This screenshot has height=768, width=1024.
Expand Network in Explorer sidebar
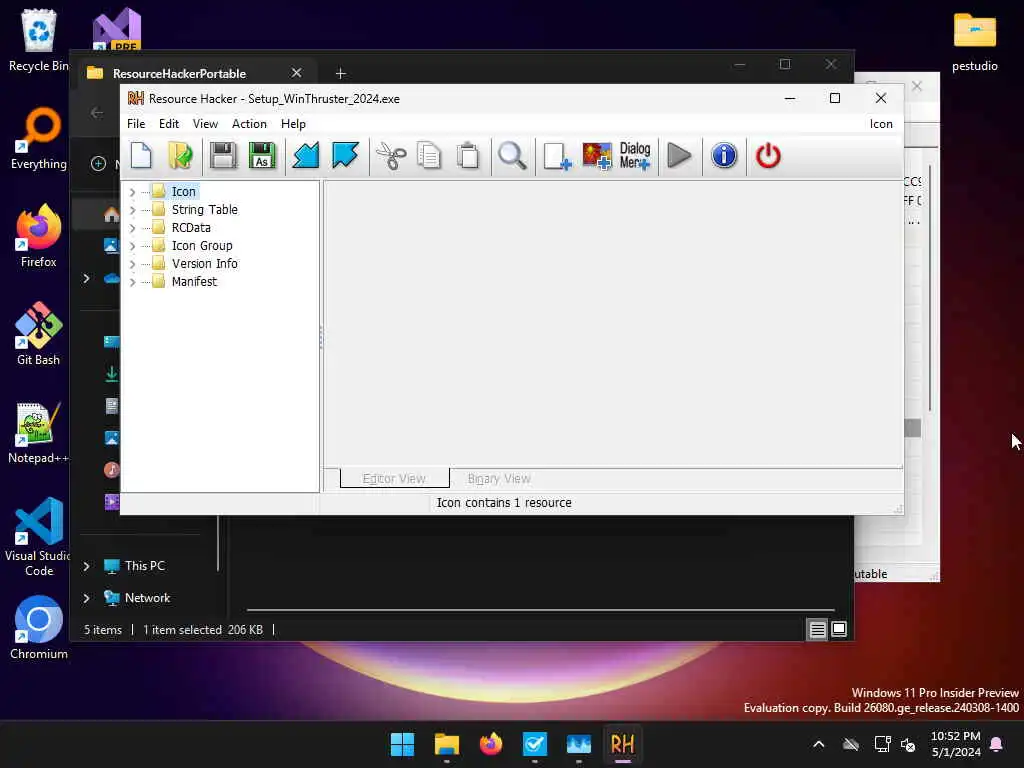[86, 598]
